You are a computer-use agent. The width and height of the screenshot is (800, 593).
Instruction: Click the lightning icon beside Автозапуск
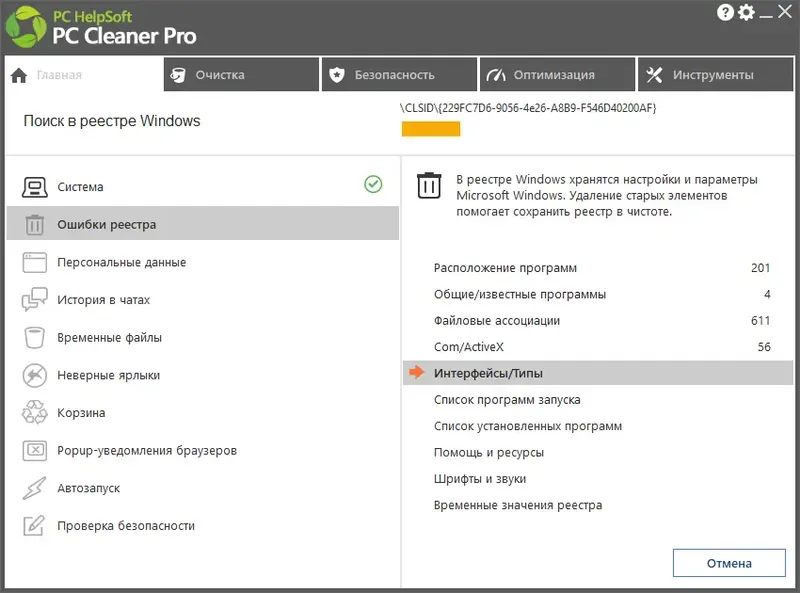35,488
